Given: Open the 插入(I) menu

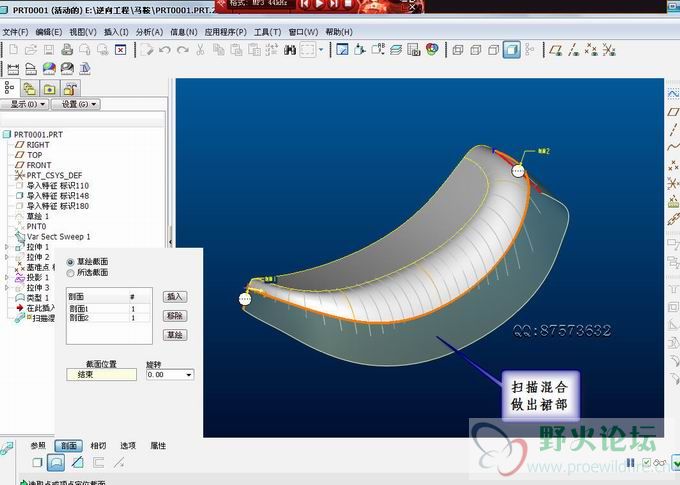Looking at the screenshot, I should [116, 32].
